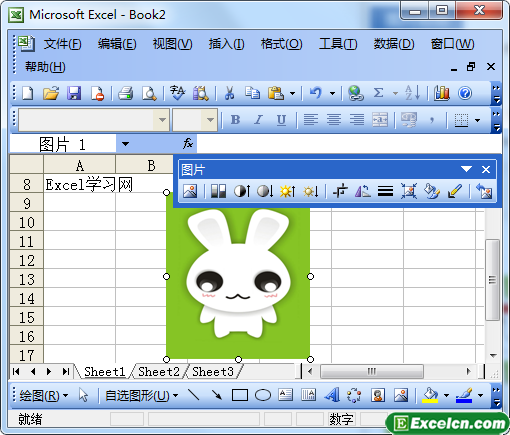Expand the AutoSum functions dropdown arrow

(x=395, y=93)
